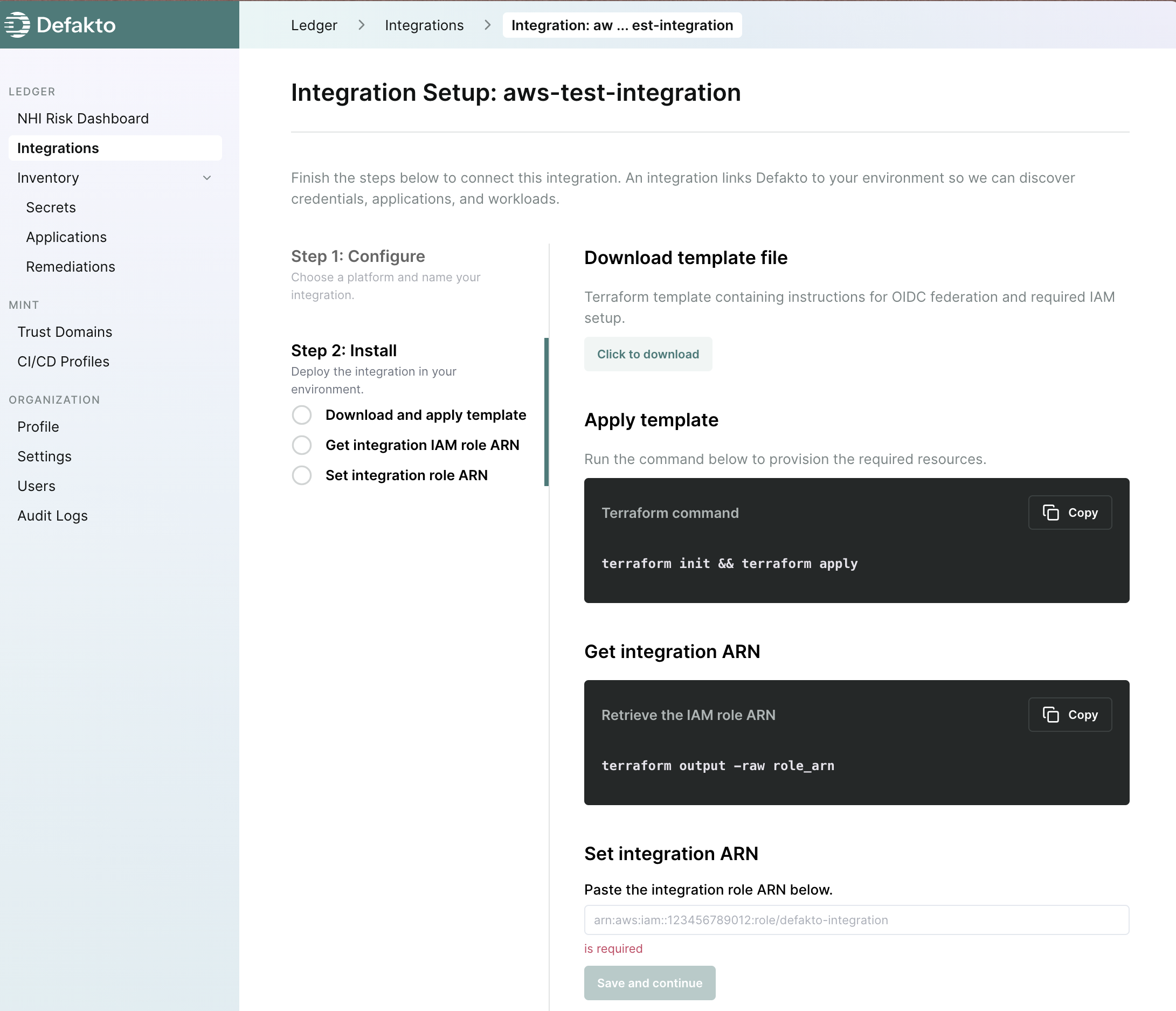Click the Ledger breadcrumb
The width and height of the screenshot is (1176, 1011).
pos(314,25)
